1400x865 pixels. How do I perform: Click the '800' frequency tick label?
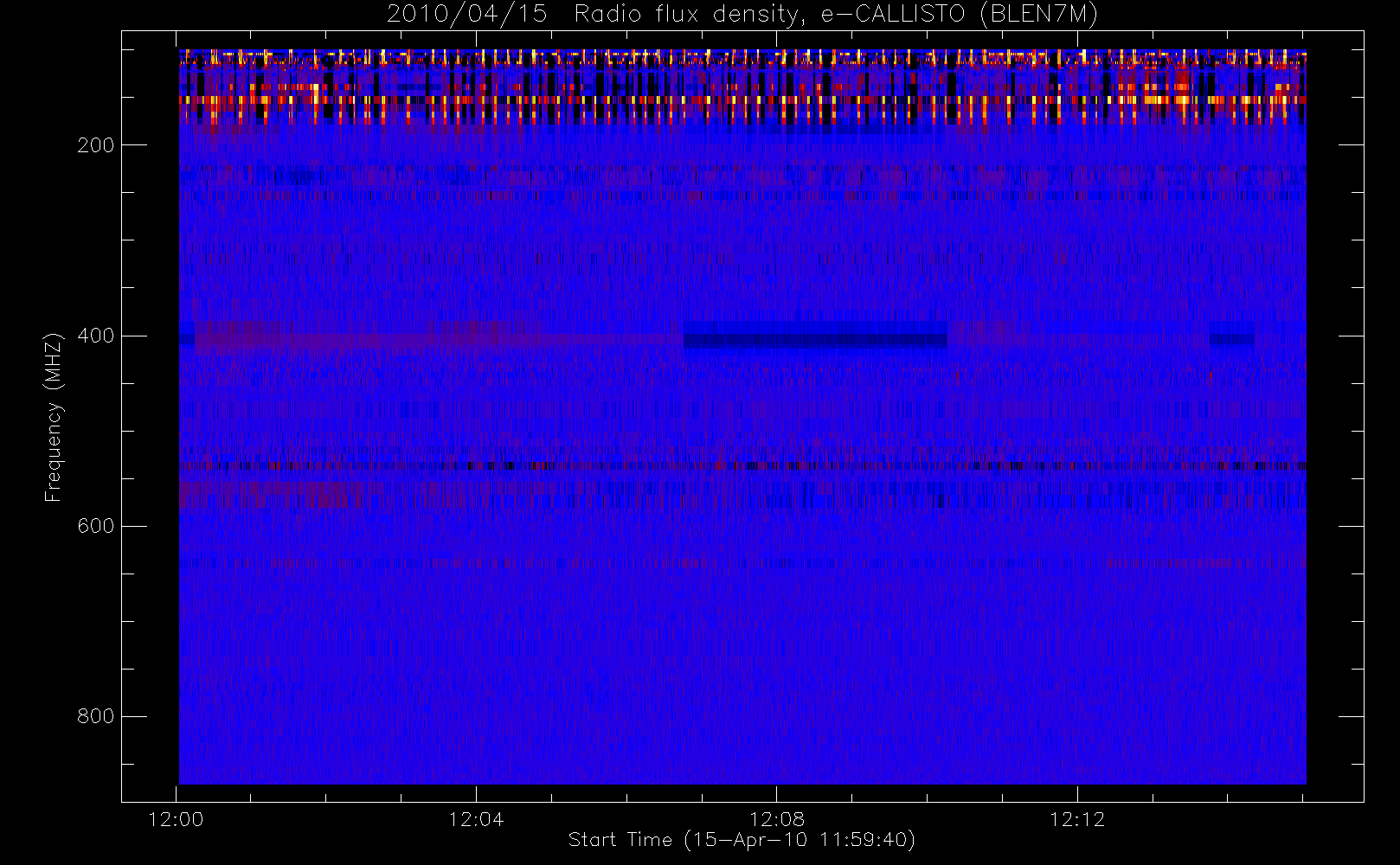tap(96, 716)
